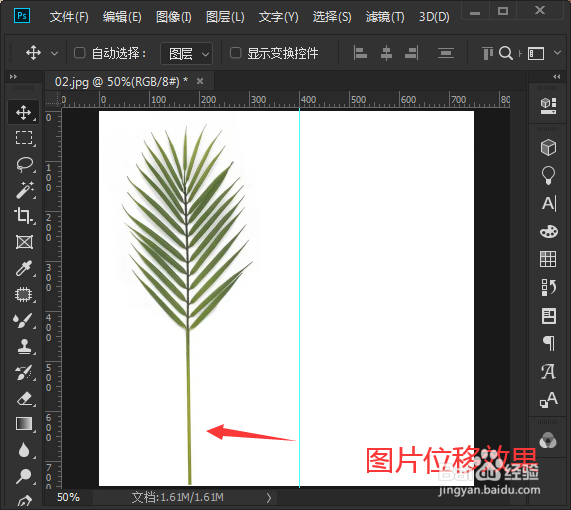Open the 3D panel cube icon
Image resolution: width=571 pixels, height=510 pixels.
(548, 147)
